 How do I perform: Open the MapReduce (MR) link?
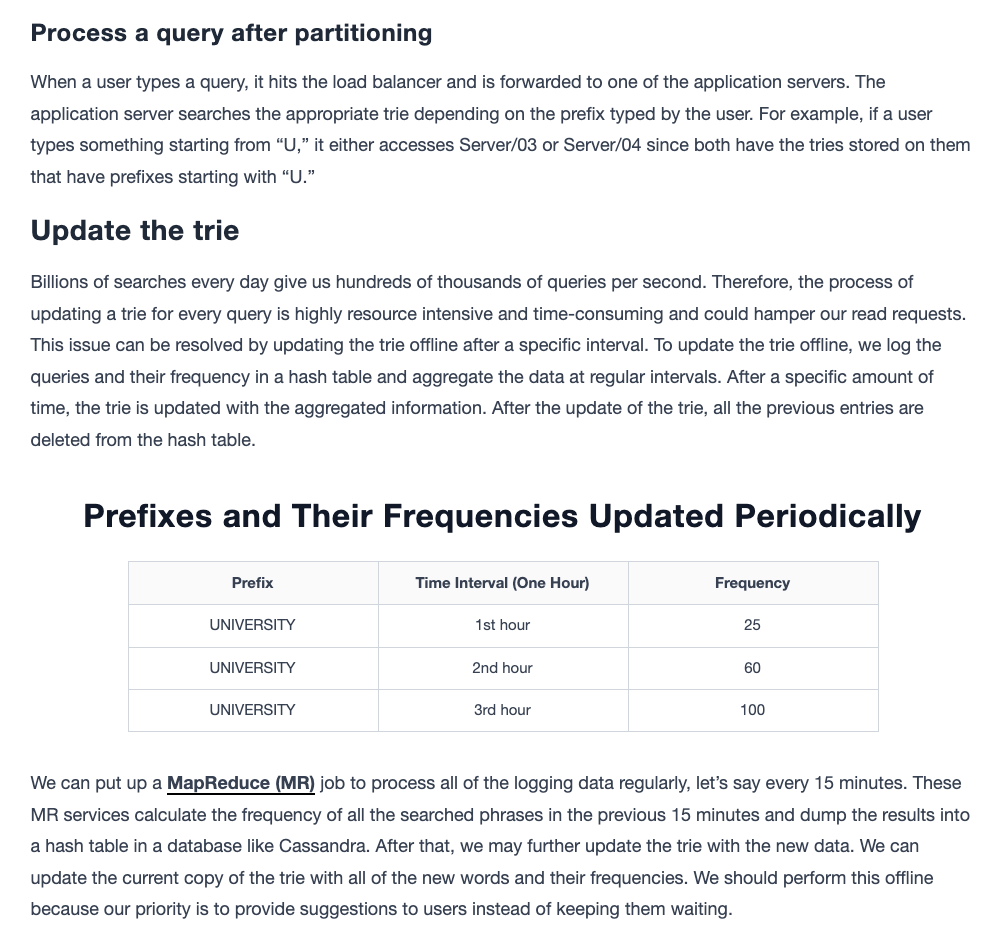(x=240, y=783)
